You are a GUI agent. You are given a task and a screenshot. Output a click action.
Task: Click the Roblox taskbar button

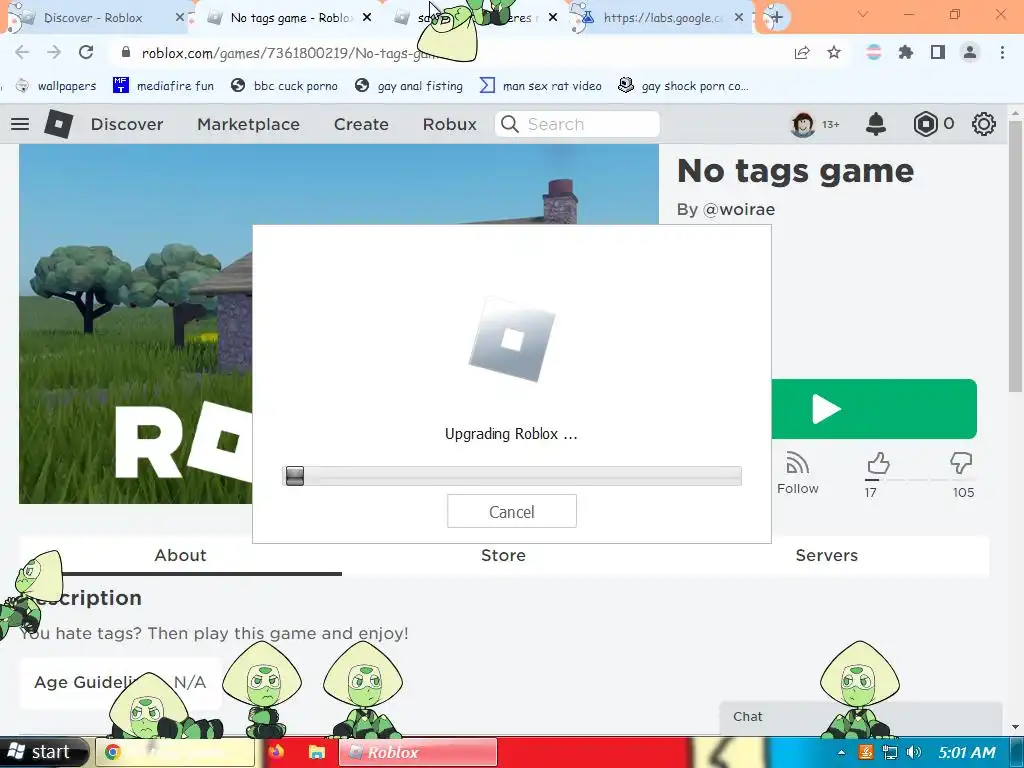coord(418,752)
